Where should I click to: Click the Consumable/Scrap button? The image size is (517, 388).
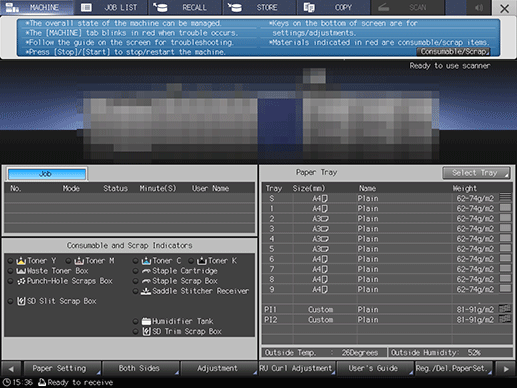click(x=453, y=52)
